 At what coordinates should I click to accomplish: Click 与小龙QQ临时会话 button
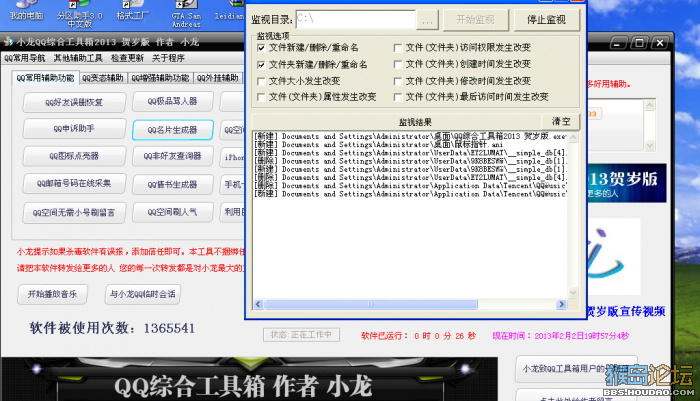point(142,294)
